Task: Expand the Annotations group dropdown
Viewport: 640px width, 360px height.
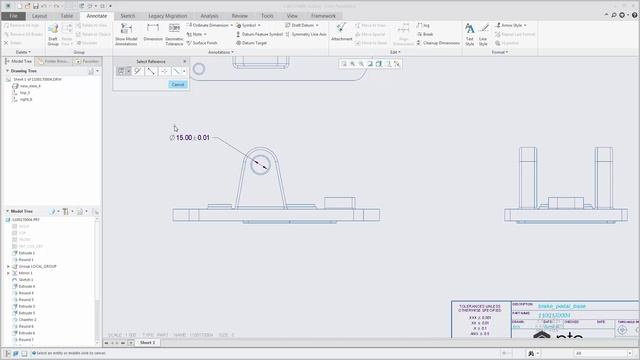Action: point(221,52)
